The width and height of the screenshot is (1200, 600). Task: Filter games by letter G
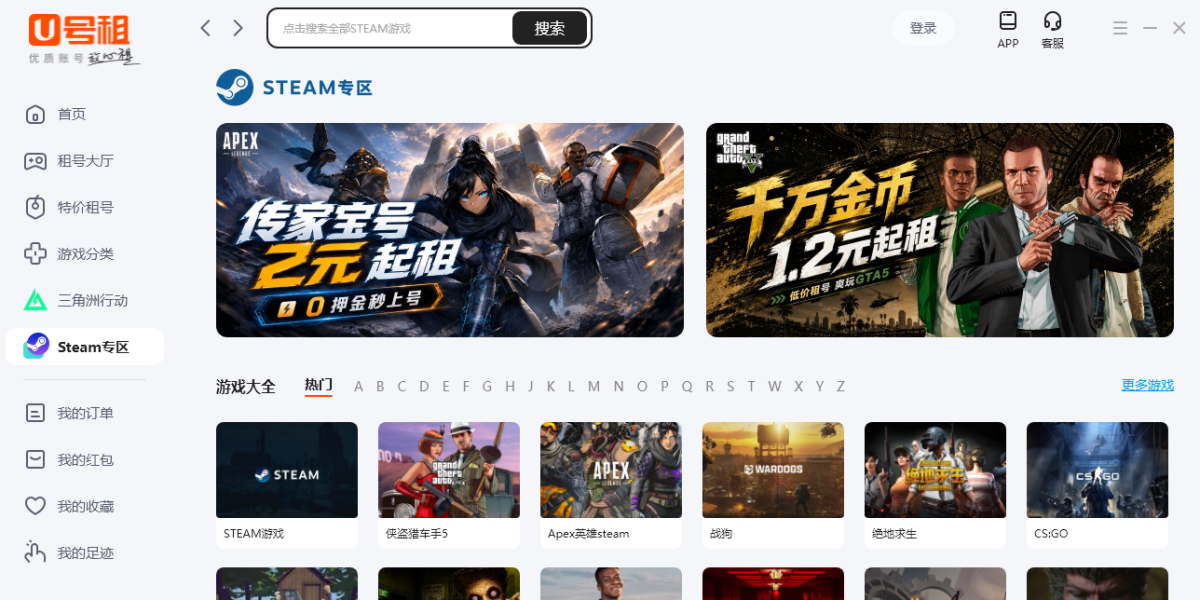coord(487,386)
